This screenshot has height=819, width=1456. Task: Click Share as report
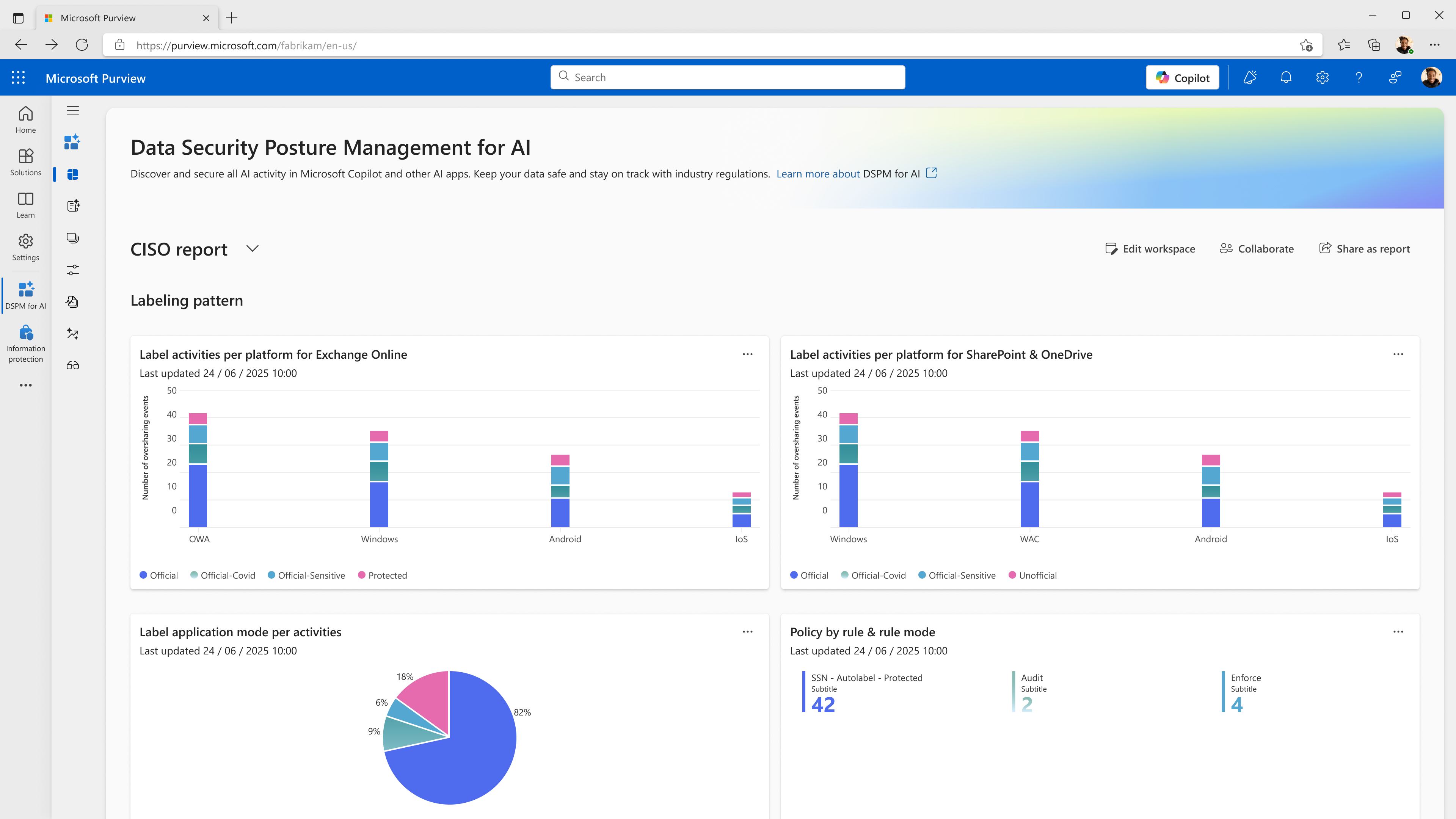click(x=1365, y=249)
